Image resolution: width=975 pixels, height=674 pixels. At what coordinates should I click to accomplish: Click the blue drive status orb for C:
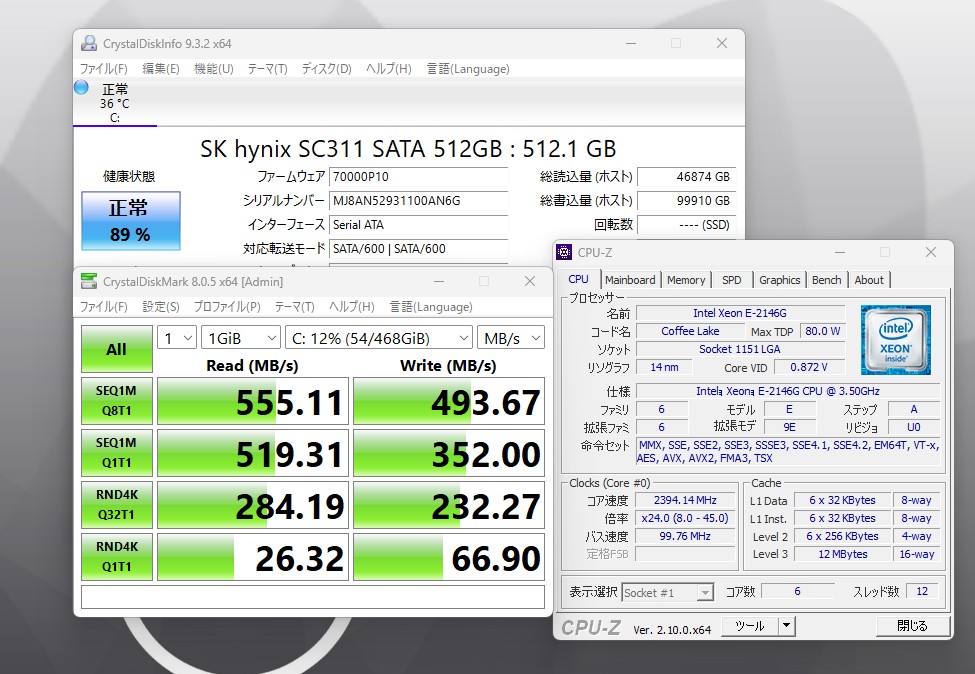pos(81,87)
